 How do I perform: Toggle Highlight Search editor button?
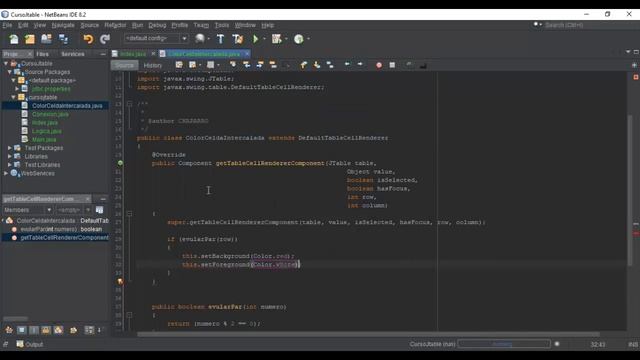coord(273,65)
